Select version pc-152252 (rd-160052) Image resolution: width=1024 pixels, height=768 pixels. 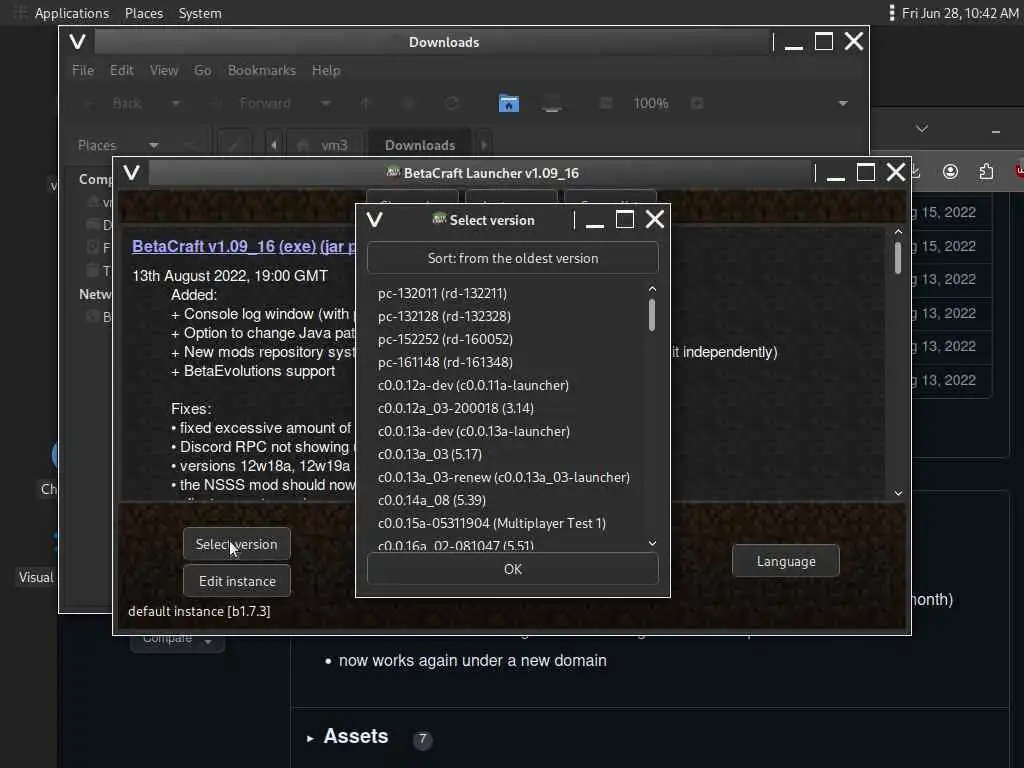click(445, 339)
